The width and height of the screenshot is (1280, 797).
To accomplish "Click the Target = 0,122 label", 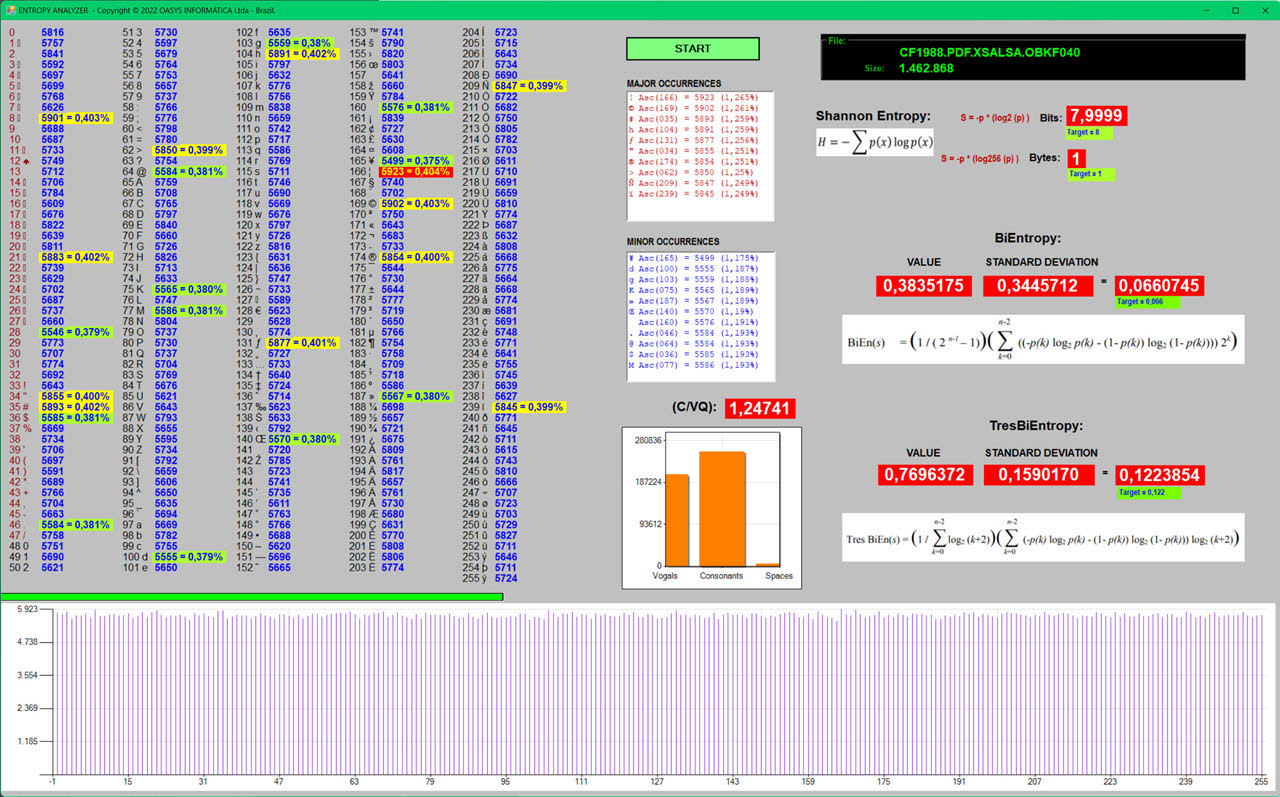I will (1148, 493).
